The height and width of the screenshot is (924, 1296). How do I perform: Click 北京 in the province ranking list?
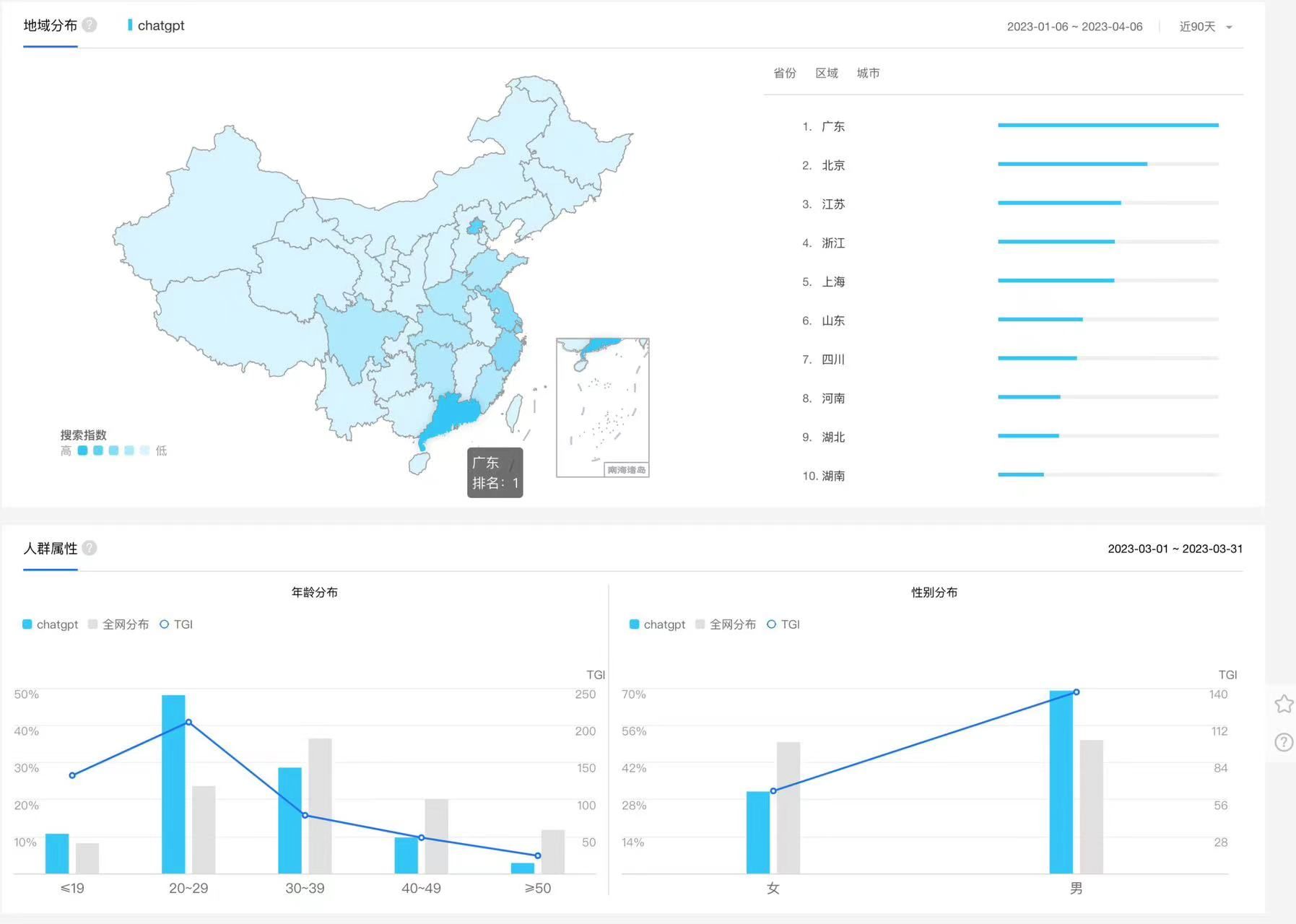pyautogui.click(x=832, y=165)
